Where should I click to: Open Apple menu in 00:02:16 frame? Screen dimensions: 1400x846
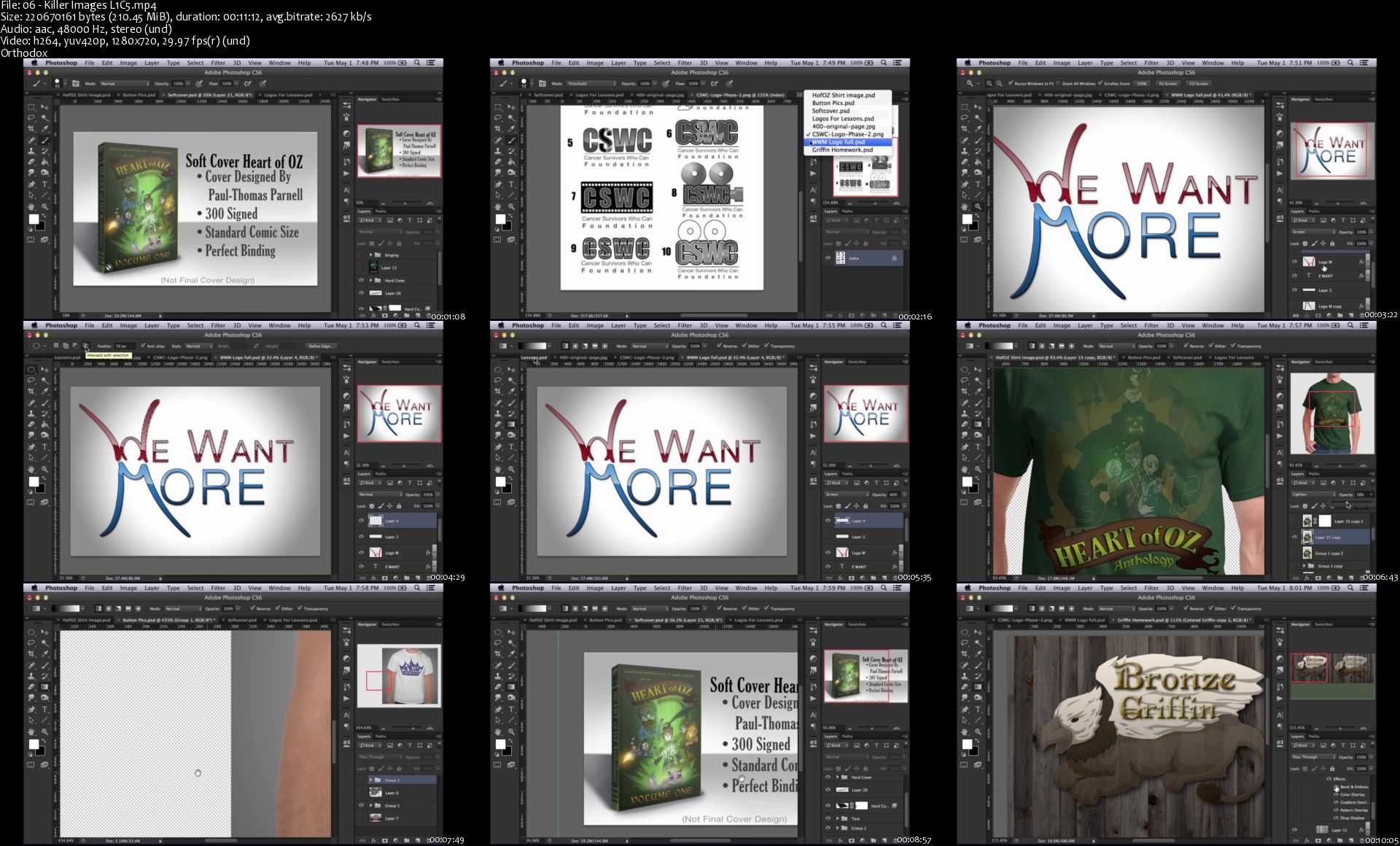pos(501,63)
